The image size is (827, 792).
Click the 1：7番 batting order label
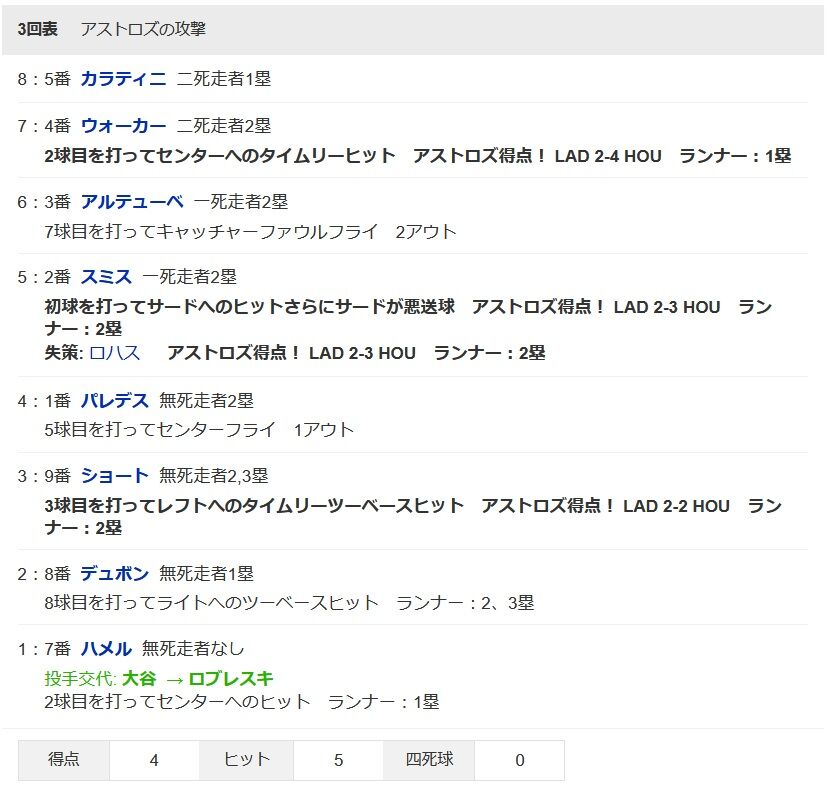tap(44, 648)
